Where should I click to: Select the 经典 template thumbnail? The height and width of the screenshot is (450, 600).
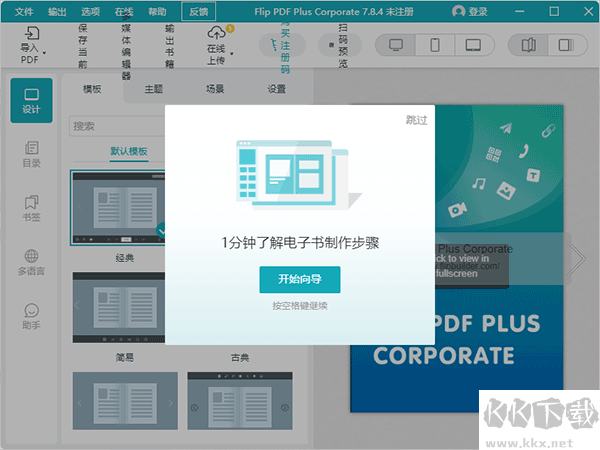[118, 208]
